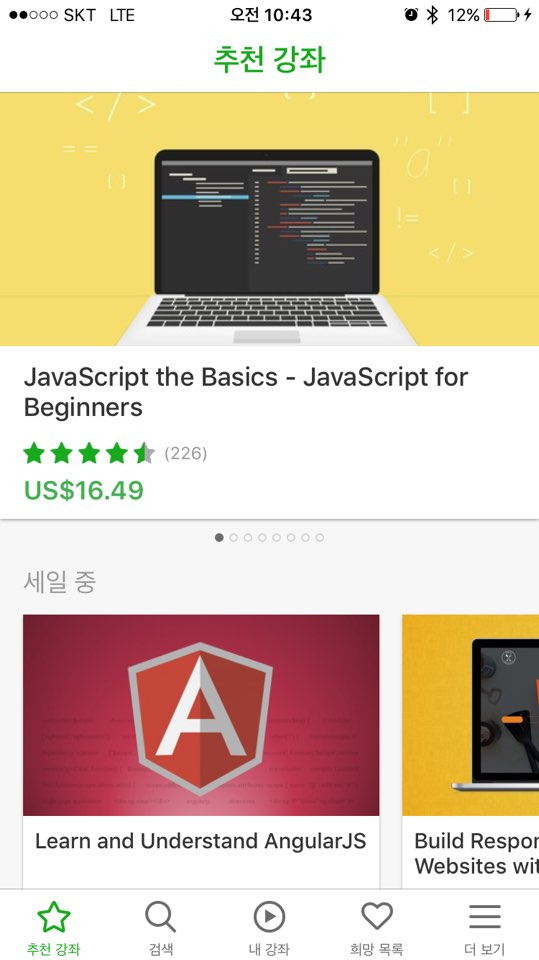
Task: Tap the US$16.49 price label
Action: (x=84, y=490)
